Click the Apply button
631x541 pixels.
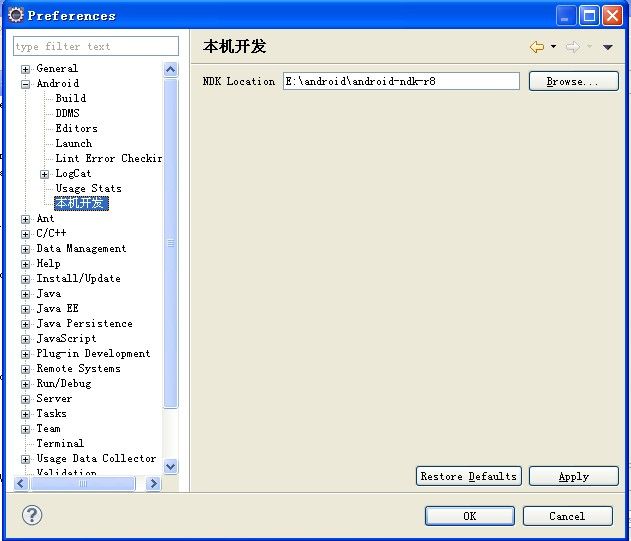(x=573, y=476)
